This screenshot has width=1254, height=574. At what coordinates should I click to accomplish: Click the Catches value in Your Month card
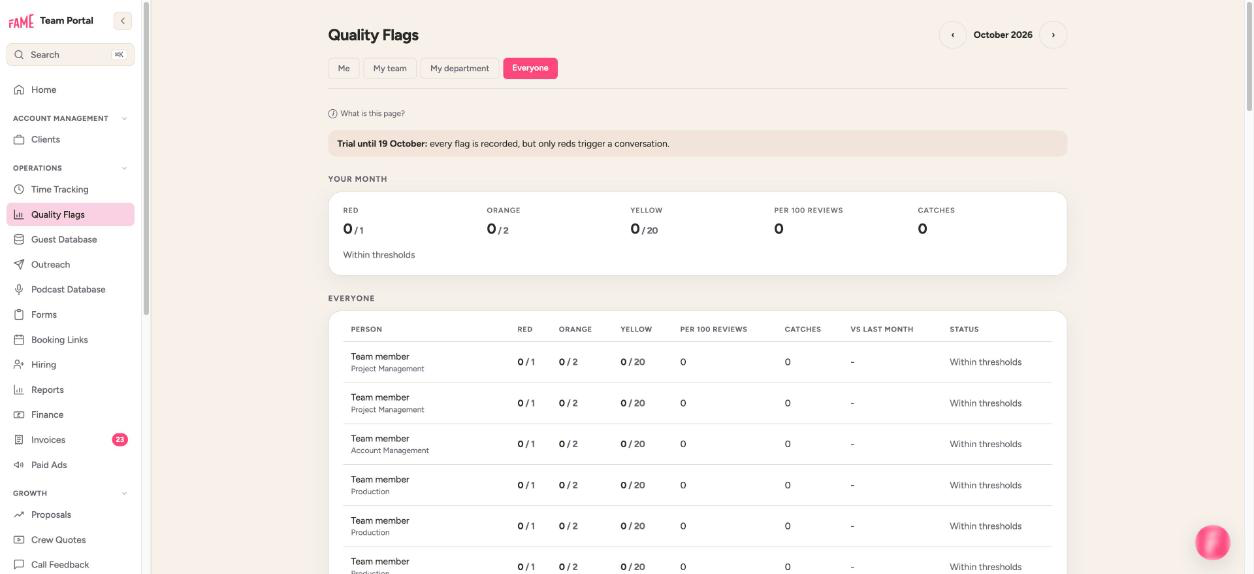pyautogui.click(x=922, y=229)
